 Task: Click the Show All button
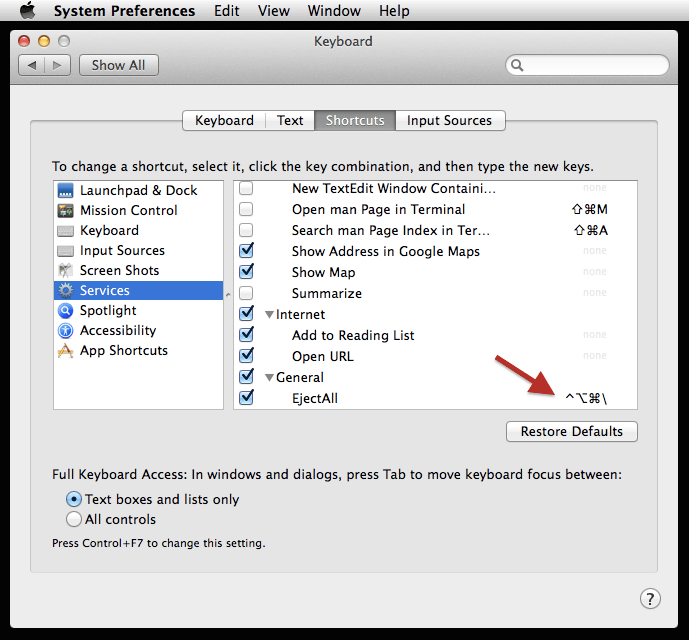(x=119, y=65)
